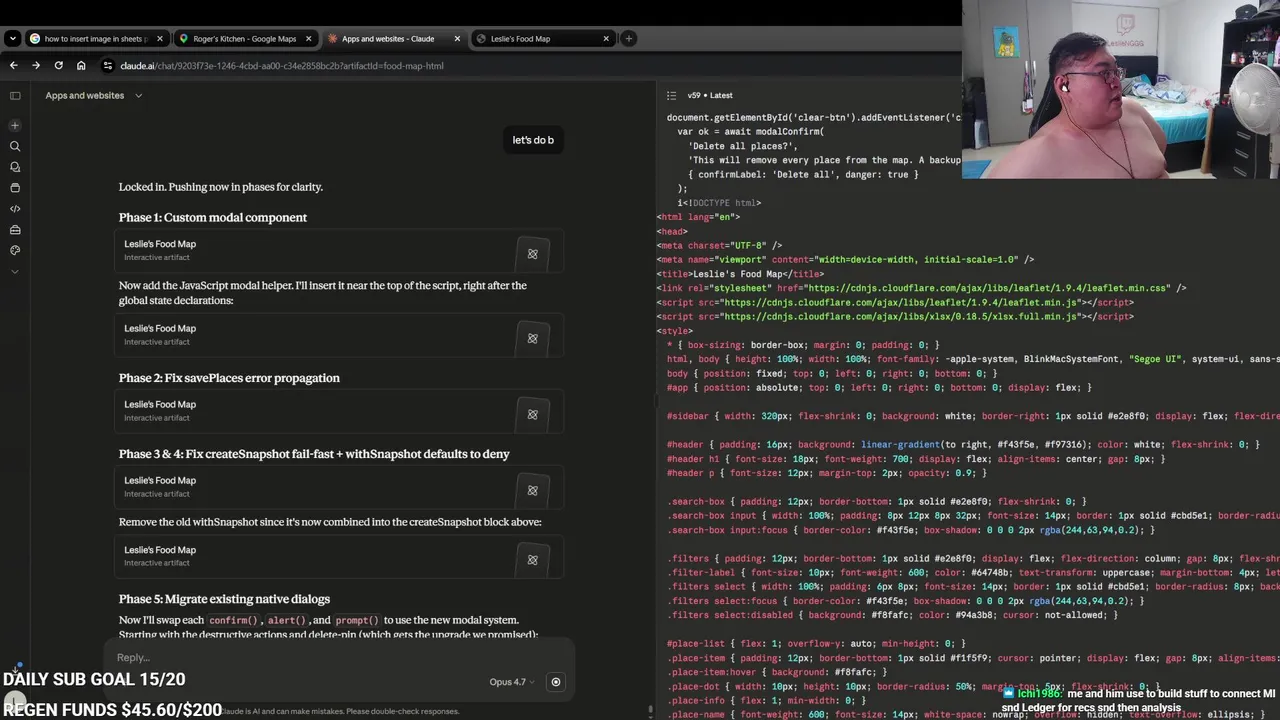This screenshot has height=720, width=1280.
Task: Open Phase 1 Leslie's Food Map artifact card
Action: 339,250
